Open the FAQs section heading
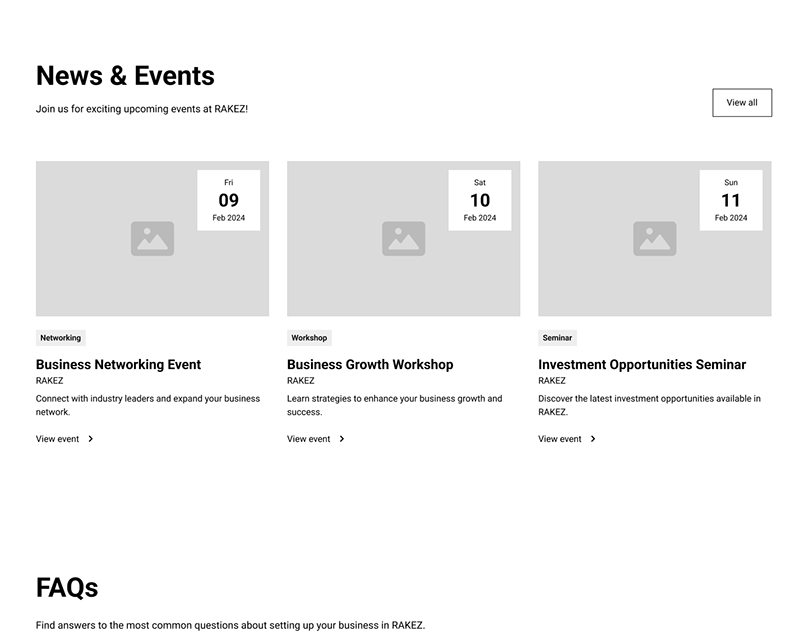Viewport: 808px width, 632px height. pyautogui.click(x=68, y=588)
